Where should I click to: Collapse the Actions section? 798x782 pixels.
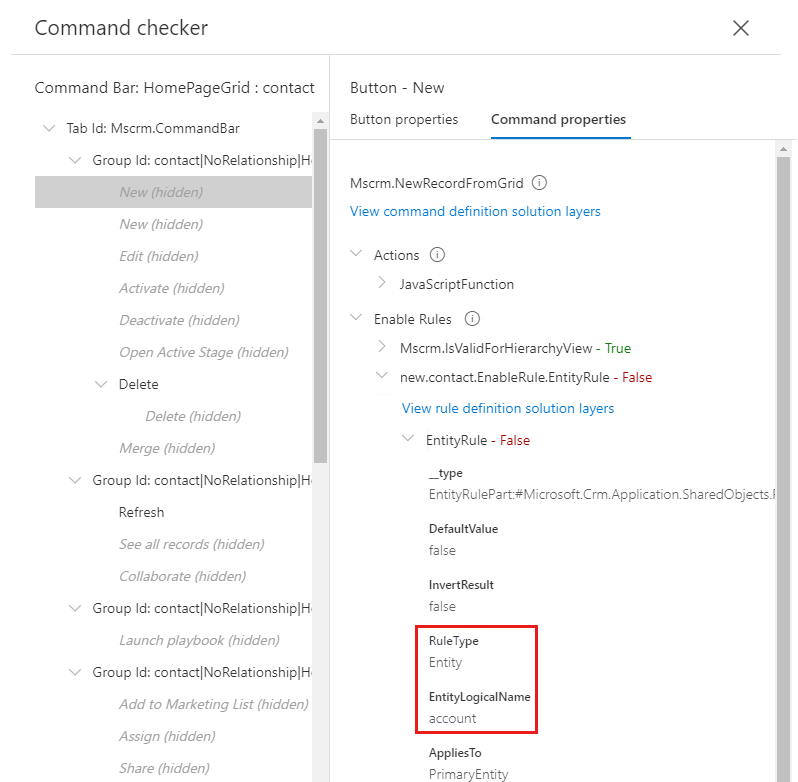click(x=356, y=255)
